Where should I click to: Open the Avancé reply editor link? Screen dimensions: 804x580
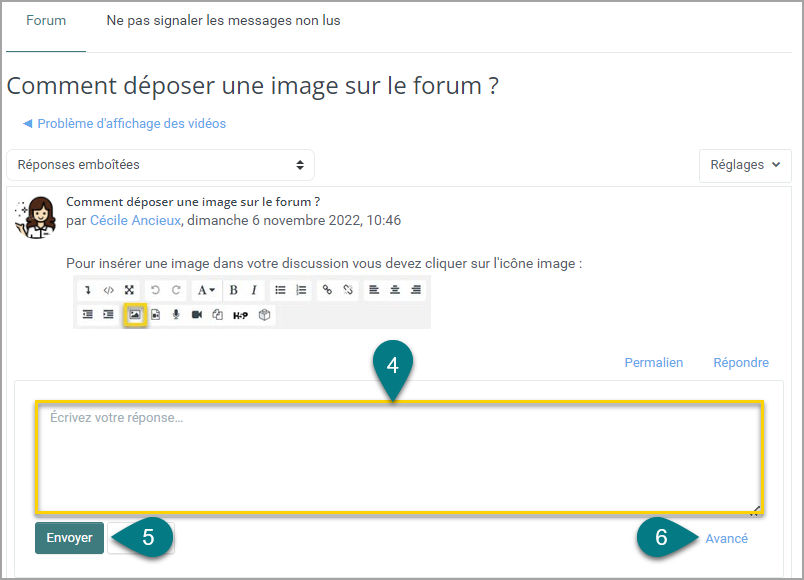(x=727, y=538)
